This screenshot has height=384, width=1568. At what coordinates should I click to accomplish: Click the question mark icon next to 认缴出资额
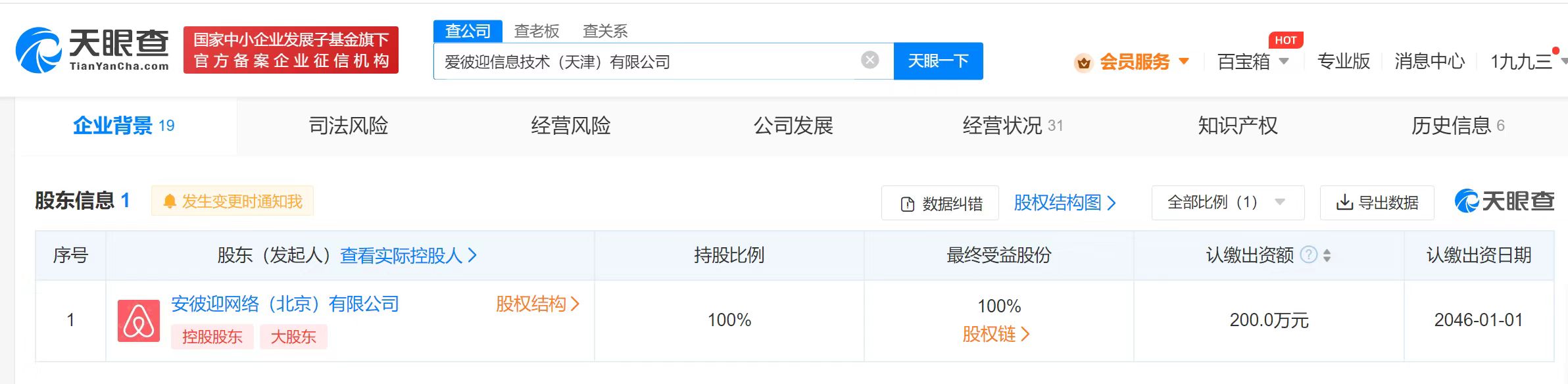[x=1309, y=254]
